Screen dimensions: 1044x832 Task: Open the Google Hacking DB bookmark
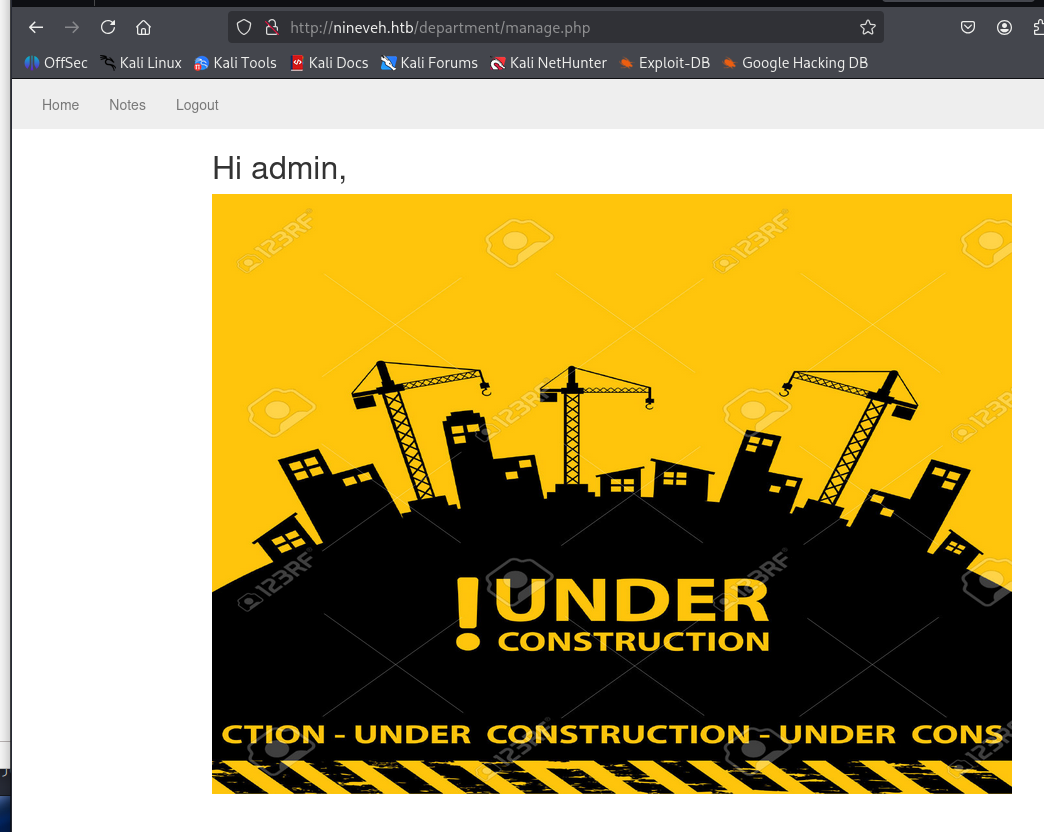795,63
